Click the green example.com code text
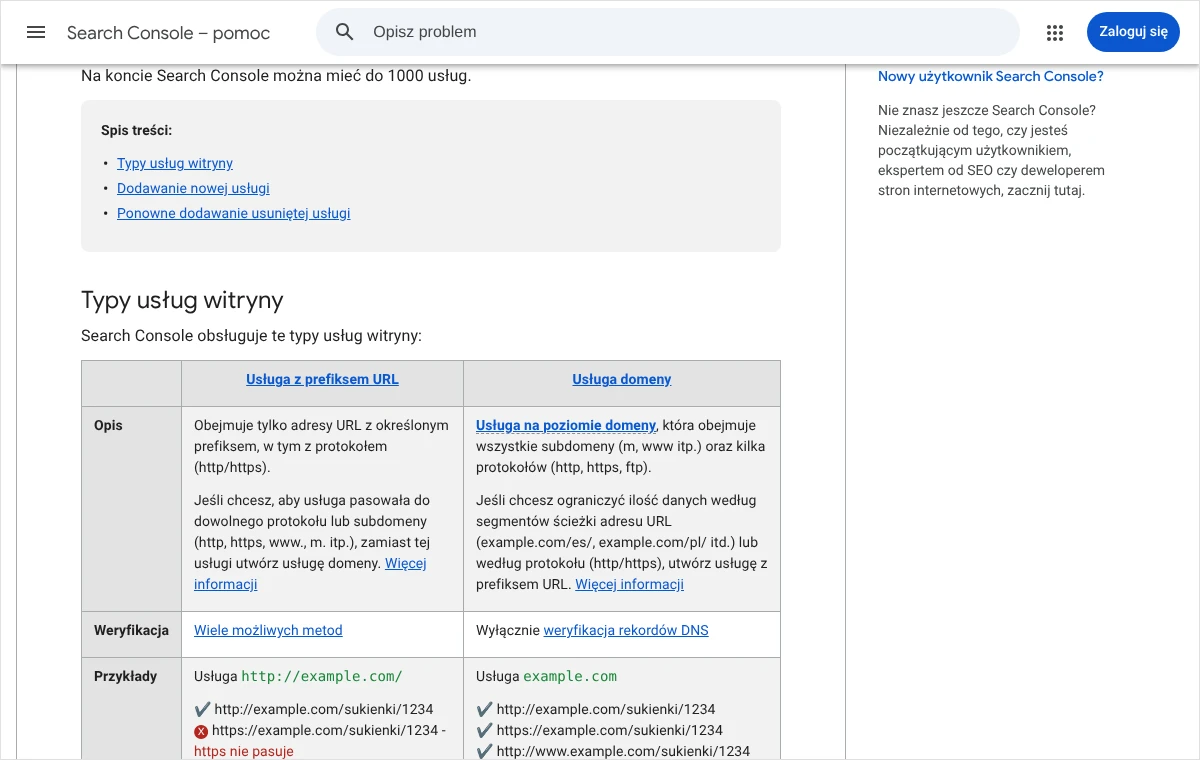The height and width of the screenshot is (760, 1200). [x=570, y=676]
